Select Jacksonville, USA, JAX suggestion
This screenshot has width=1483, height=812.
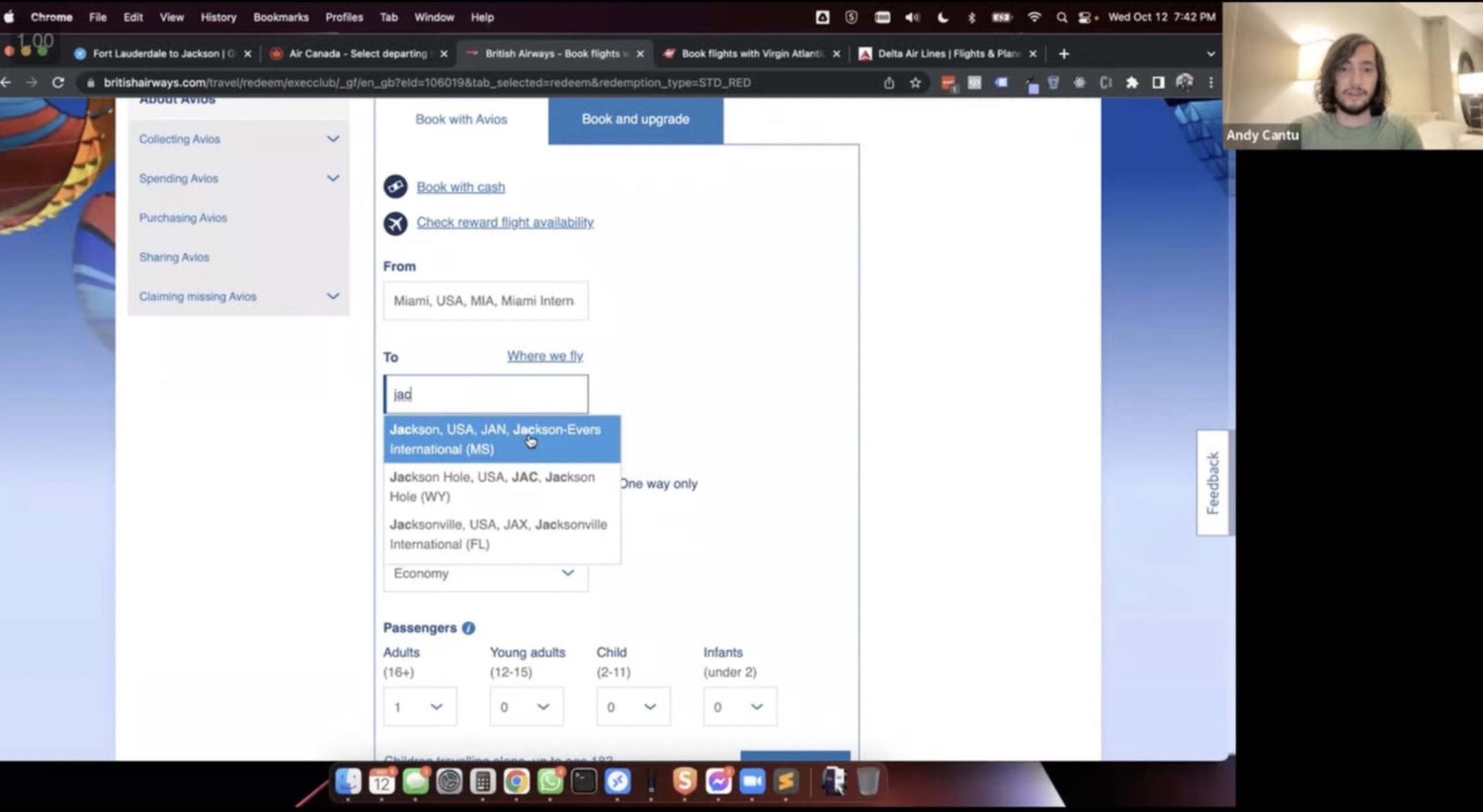tap(502, 534)
